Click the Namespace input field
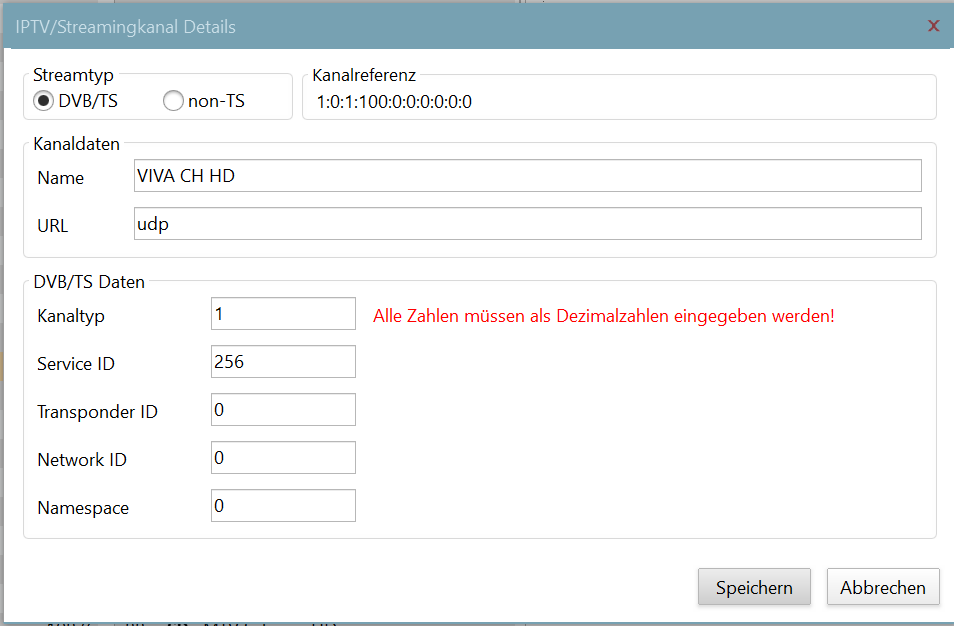Image resolution: width=954 pixels, height=626 pixels. coord(283,506)
